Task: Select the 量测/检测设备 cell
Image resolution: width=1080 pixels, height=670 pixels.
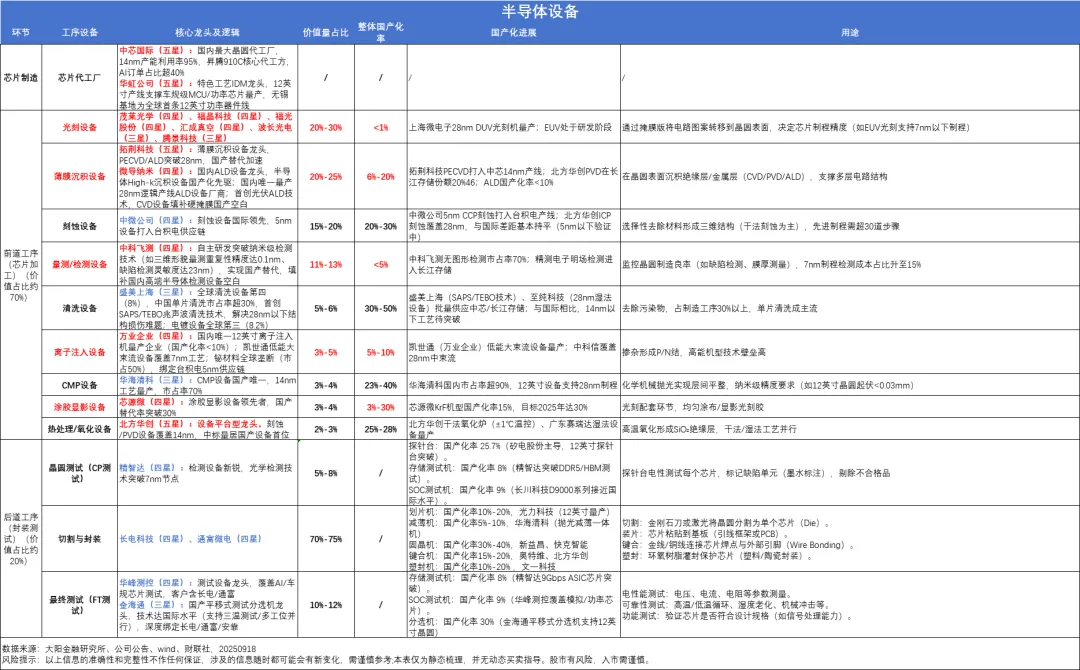Action: tap(79, 264)
